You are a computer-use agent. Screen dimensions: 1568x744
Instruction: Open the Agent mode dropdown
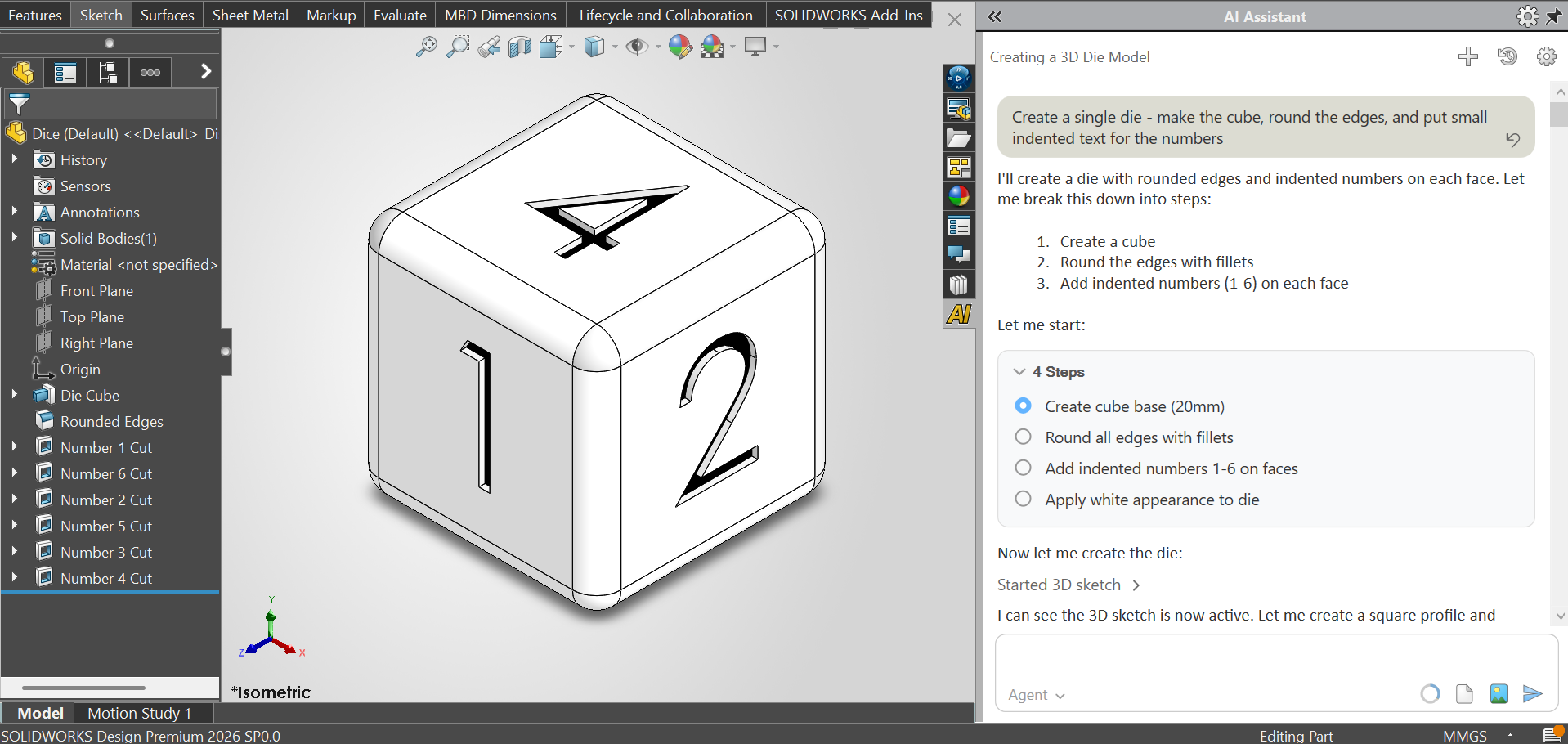[x=1037, y=695]
